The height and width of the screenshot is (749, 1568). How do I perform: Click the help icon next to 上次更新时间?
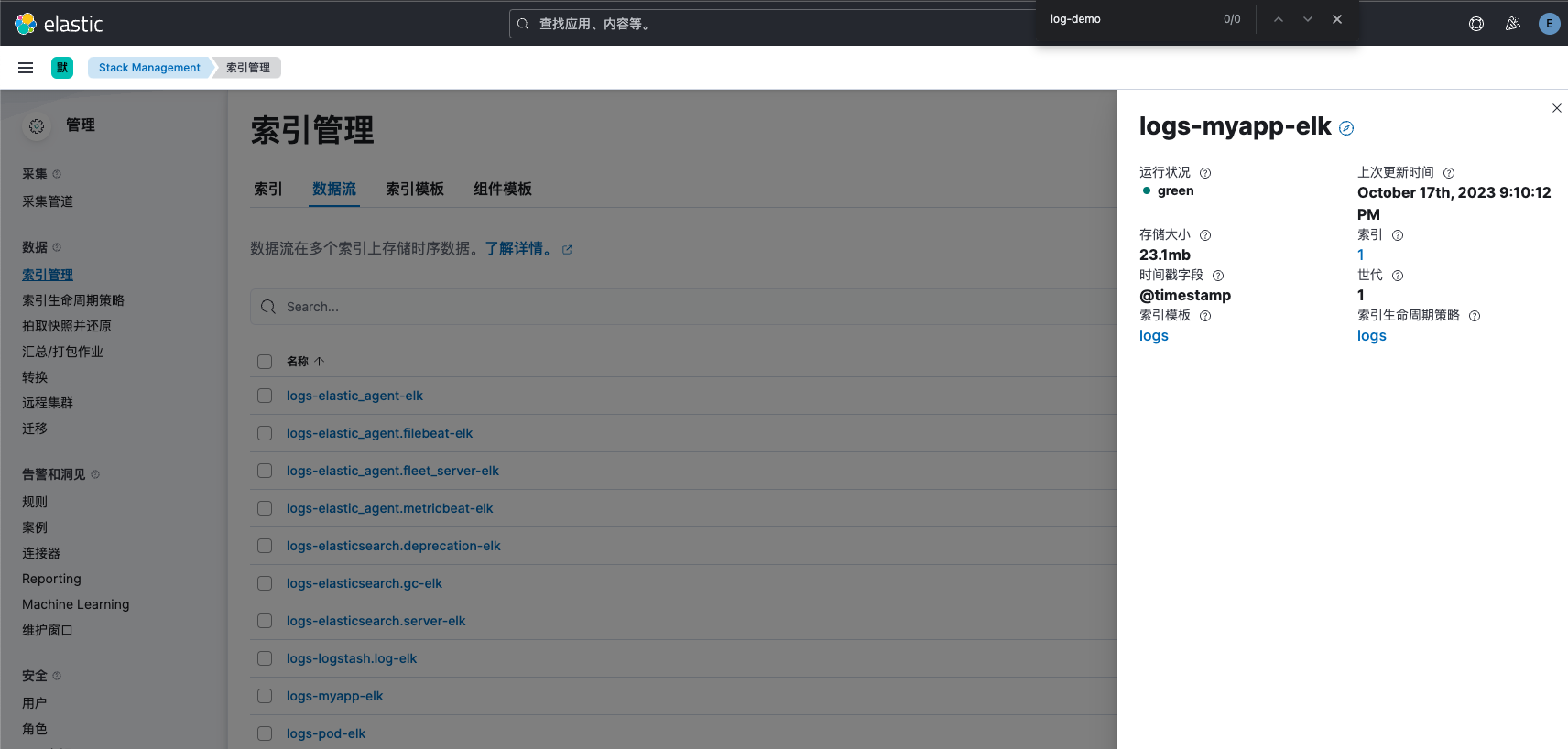click(1449, 173)
